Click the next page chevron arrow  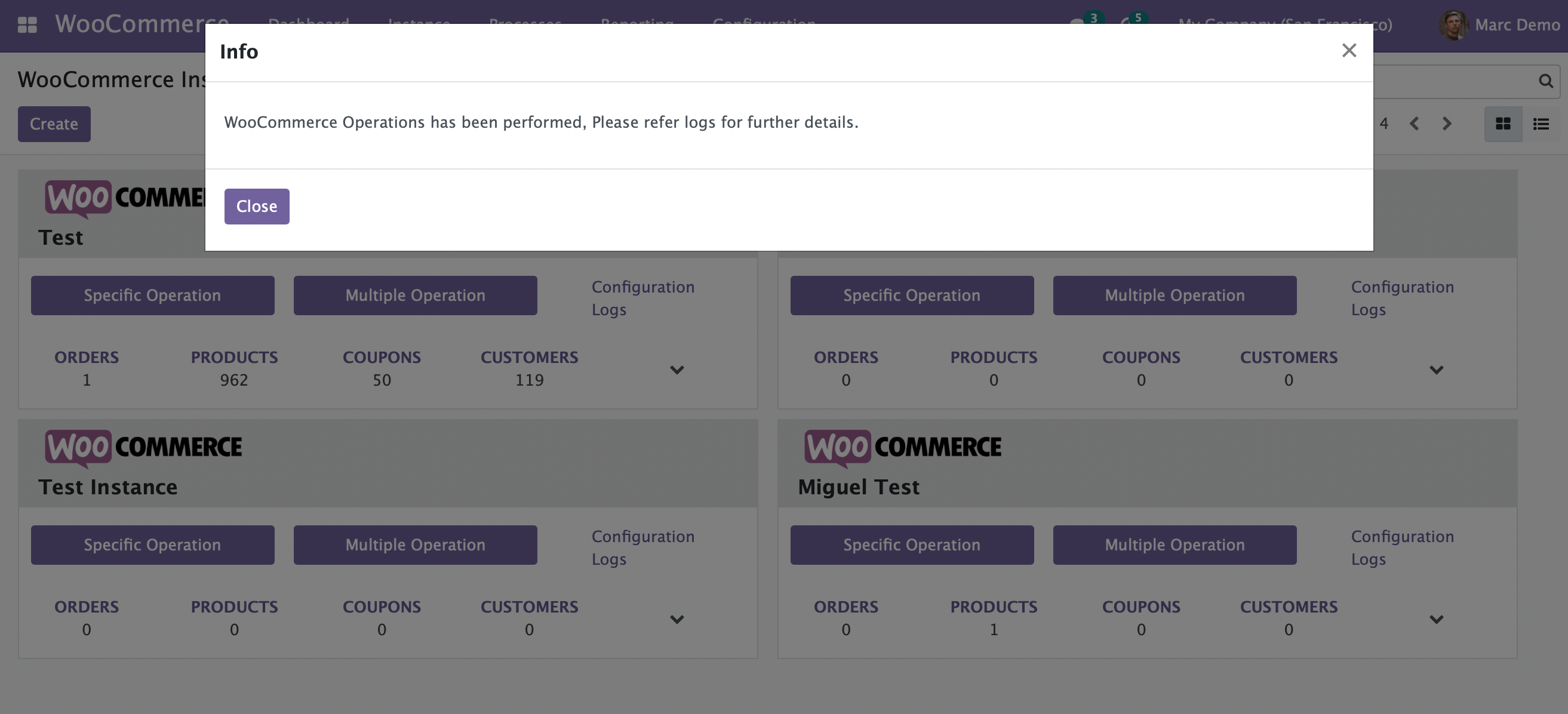(1447, 124)
